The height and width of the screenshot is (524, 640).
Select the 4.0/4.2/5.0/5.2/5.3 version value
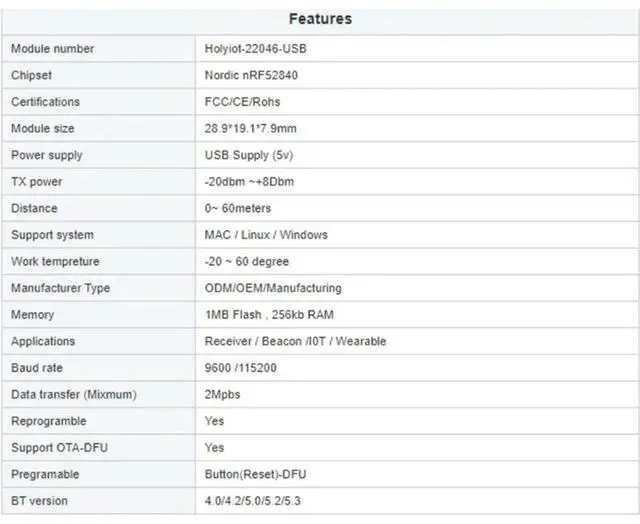[258, 500]
